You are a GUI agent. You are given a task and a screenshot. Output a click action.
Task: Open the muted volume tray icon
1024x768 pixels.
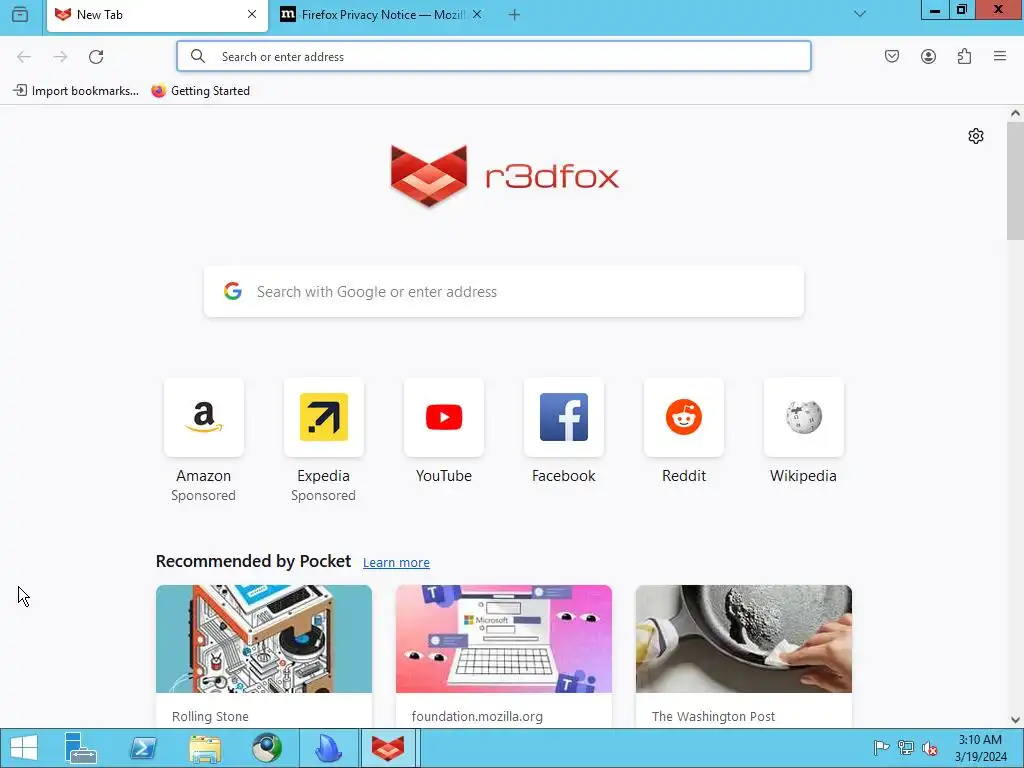(930, 748)
